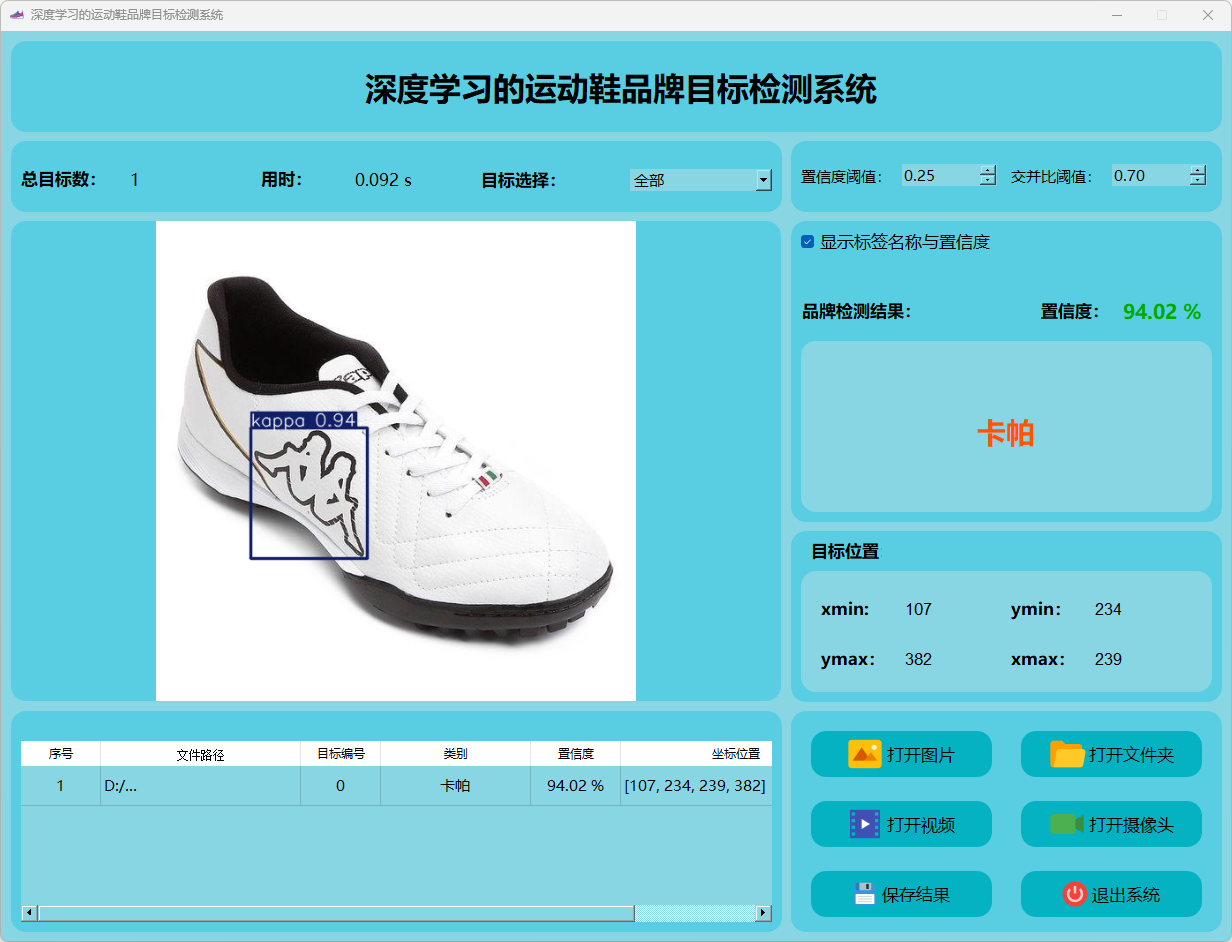Click the 置信度 column header in the table
This screenshot has width=1232, height=942.
tap(575, 754)
